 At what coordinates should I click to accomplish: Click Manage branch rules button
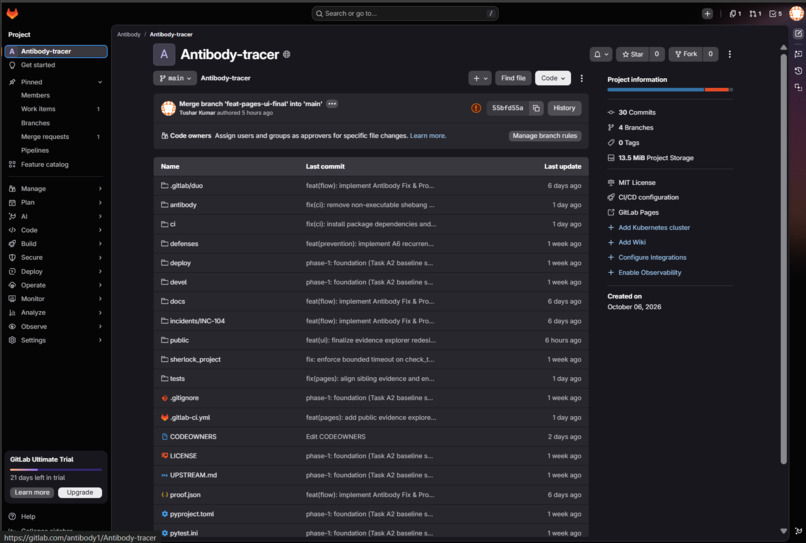pos(544,136)
